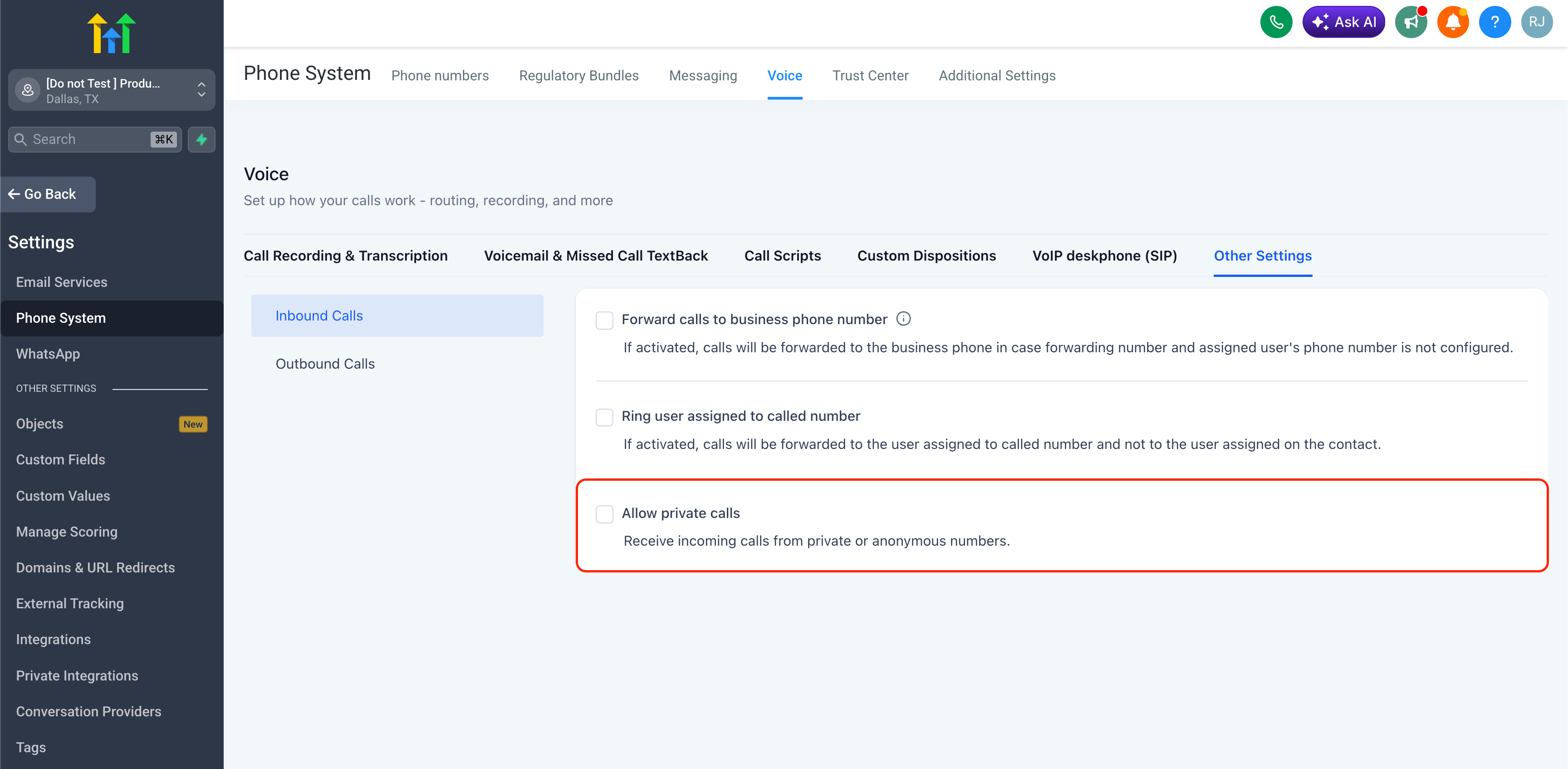This screenshot has width=1568, height=769.
Task: Click the Go Back button
Action: [43, 194]
